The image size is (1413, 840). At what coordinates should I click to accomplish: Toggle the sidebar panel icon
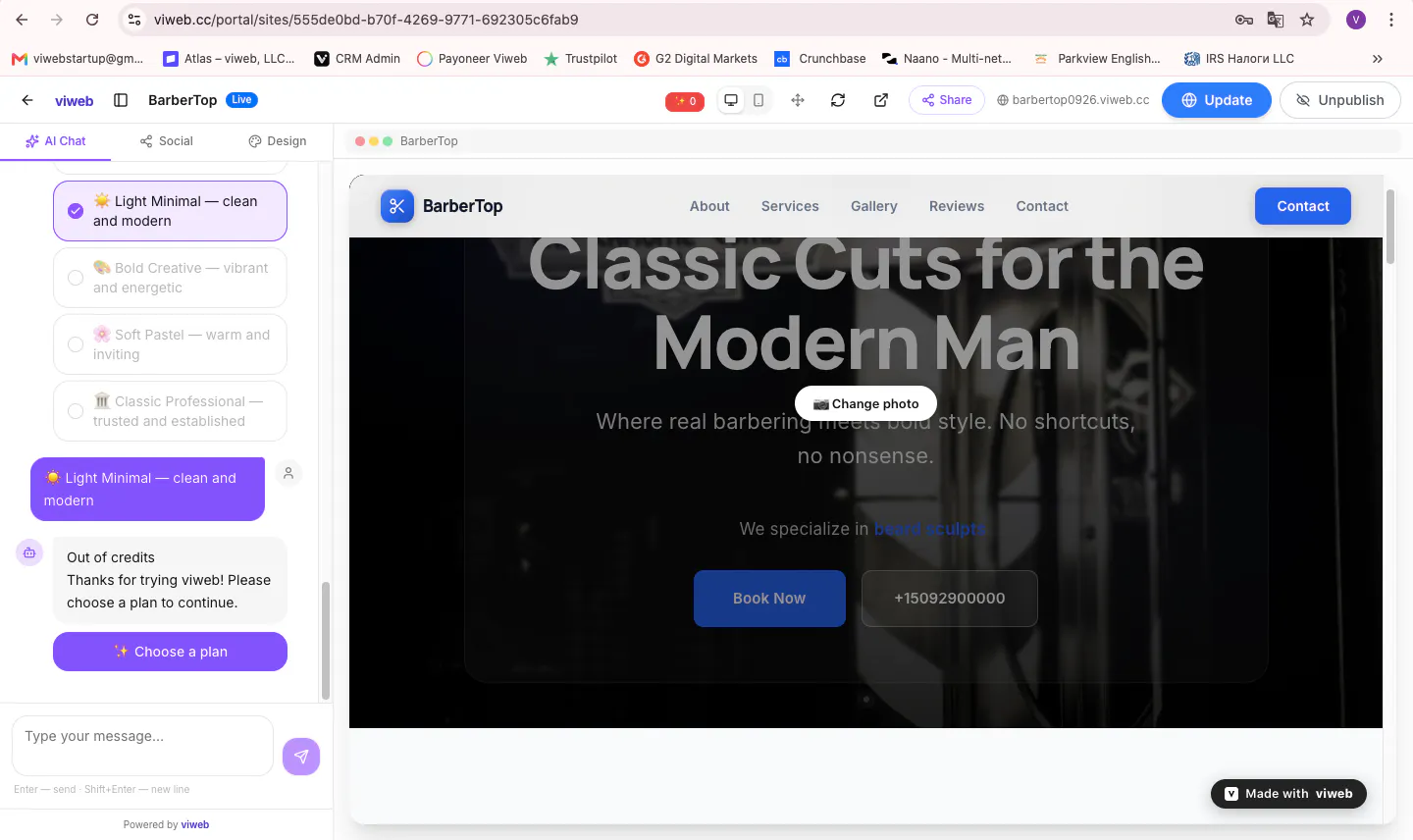[121, 100]
